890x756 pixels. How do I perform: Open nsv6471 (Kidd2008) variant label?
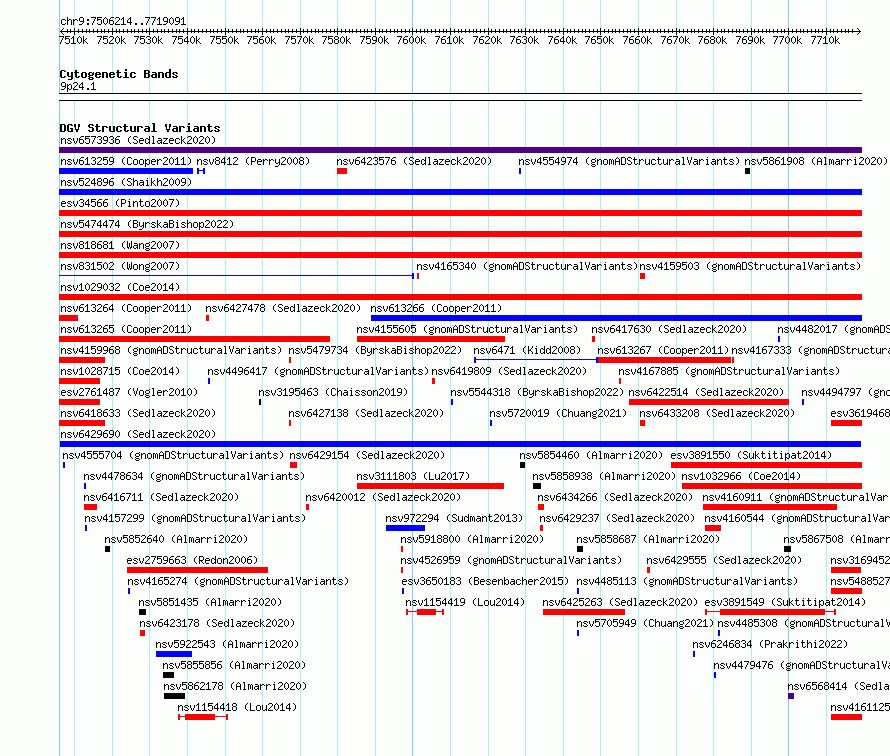(x=527, y=350)
